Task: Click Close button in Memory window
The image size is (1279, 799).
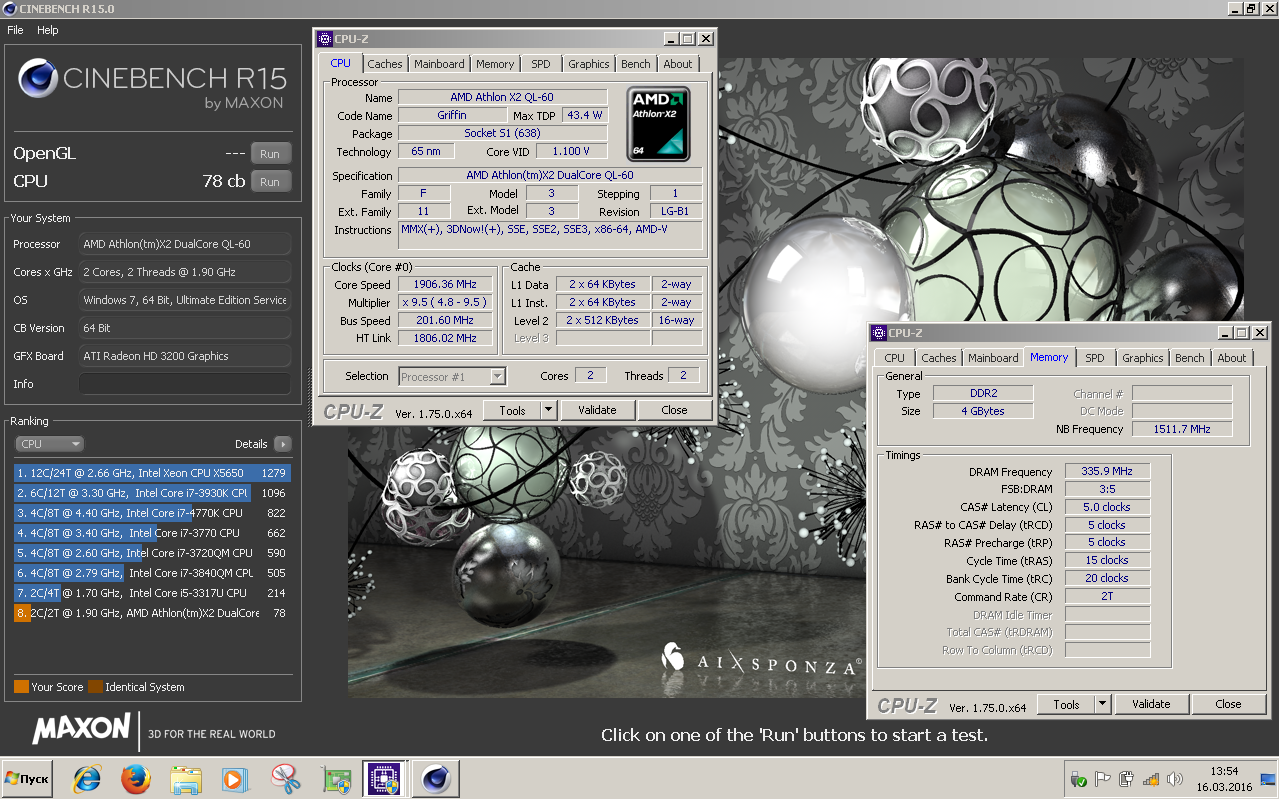Action: (x=1229, y=704)
